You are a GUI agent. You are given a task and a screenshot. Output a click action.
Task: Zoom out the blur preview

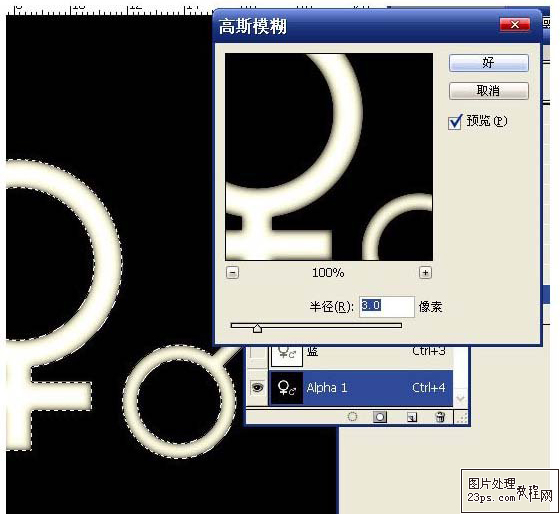[232, 273]
